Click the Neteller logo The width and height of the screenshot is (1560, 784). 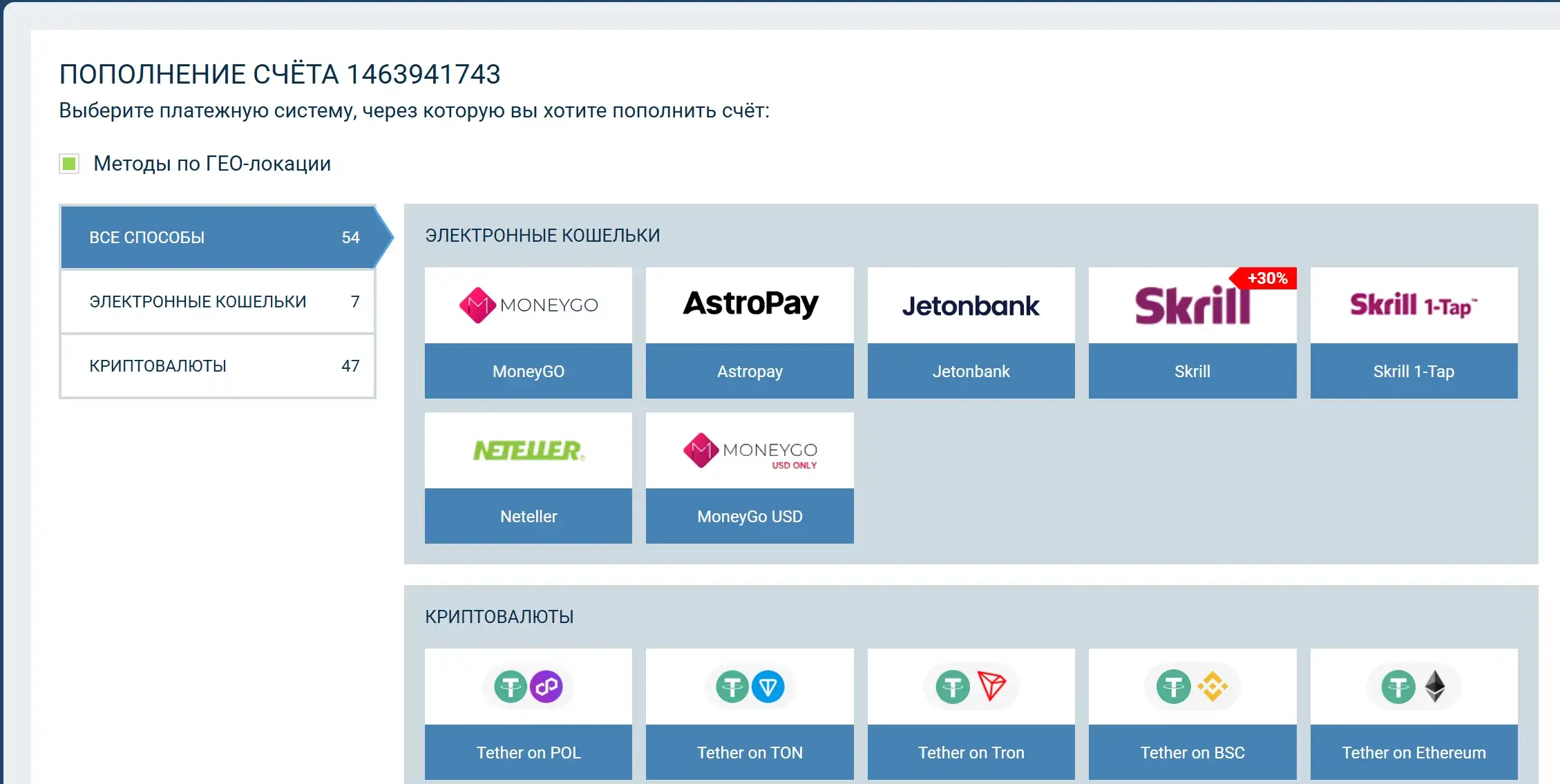coord(529,449)
